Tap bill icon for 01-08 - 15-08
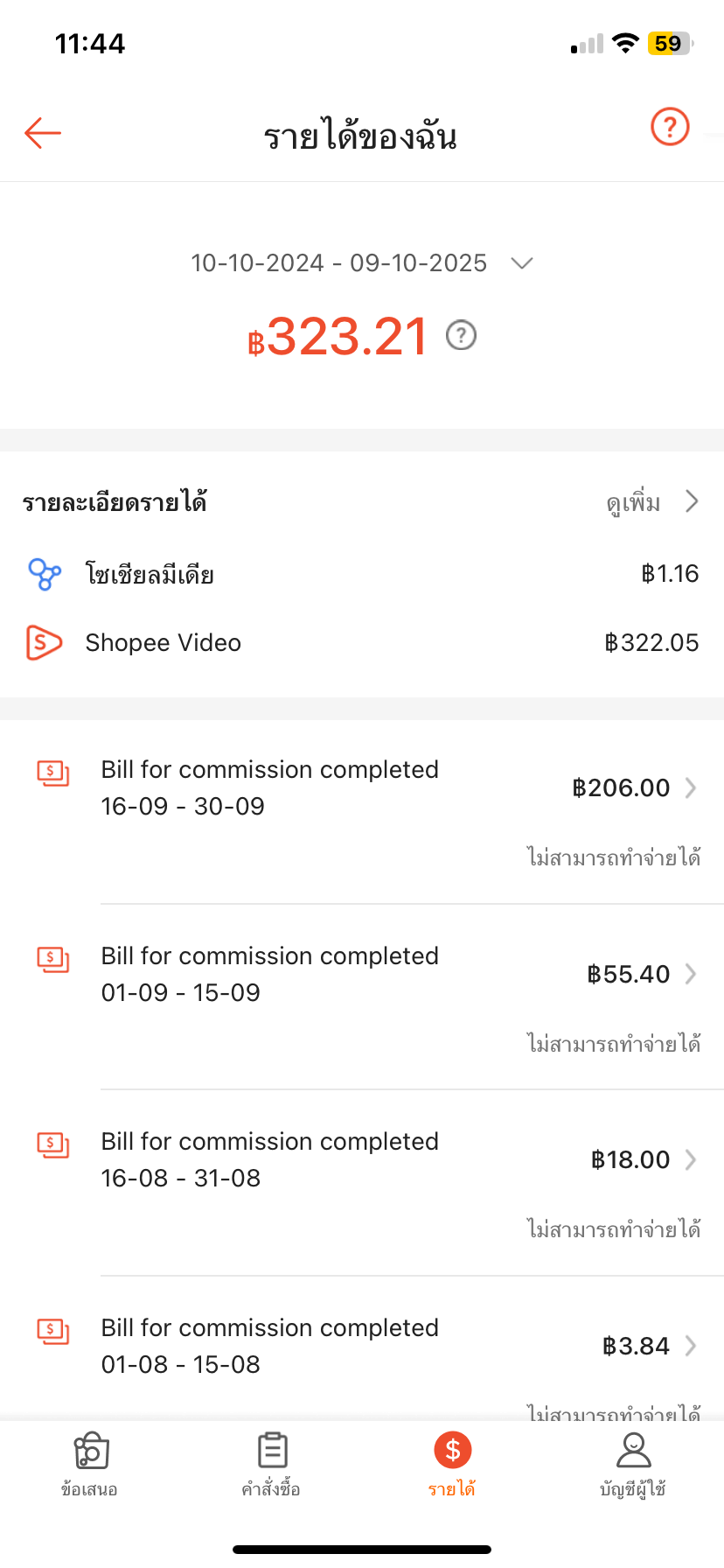This screenshot has width=724, height=1568. (x=52, y=1331)
